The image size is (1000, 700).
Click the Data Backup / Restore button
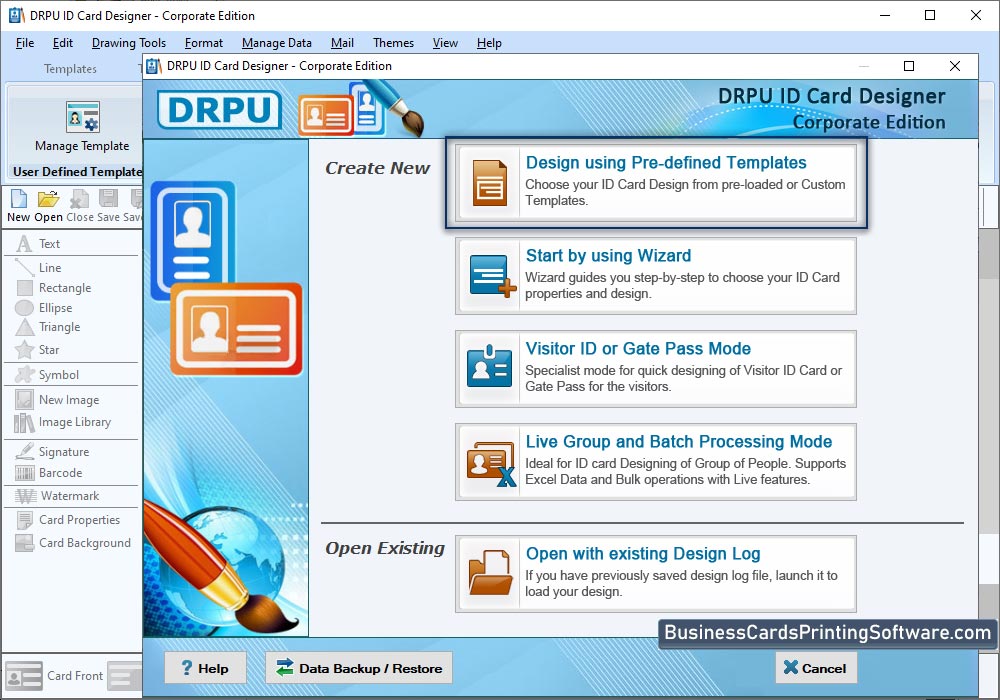pos(359,667)
